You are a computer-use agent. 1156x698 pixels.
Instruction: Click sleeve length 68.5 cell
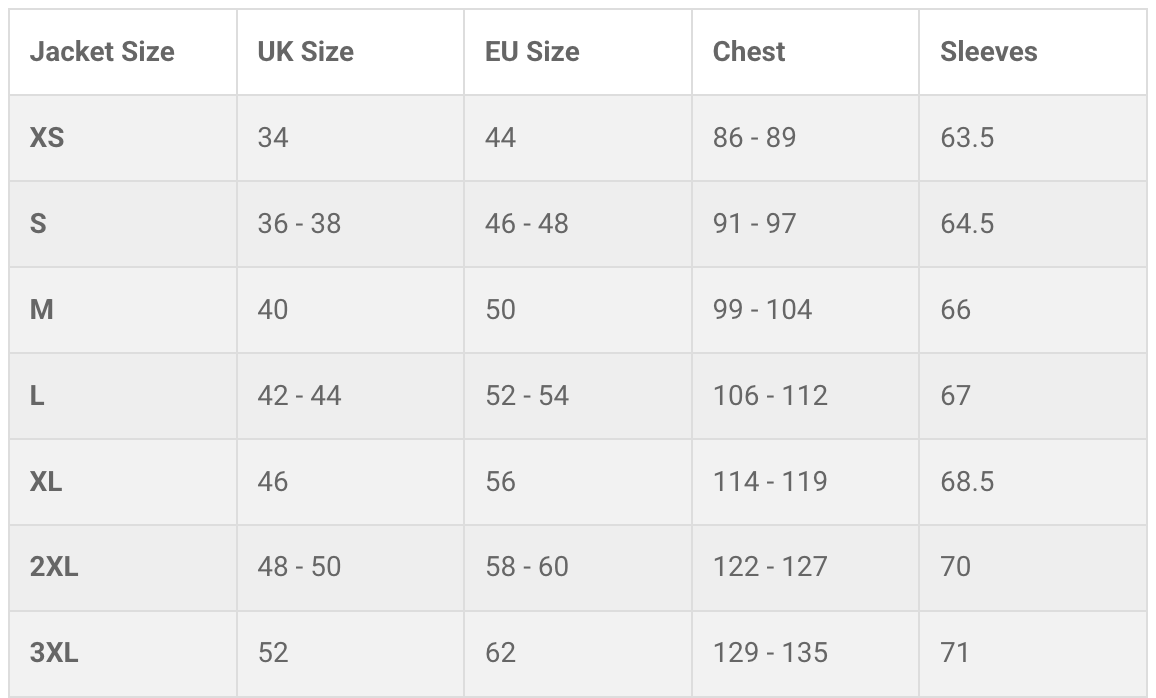pyautogui.click(x=967, y=481)
